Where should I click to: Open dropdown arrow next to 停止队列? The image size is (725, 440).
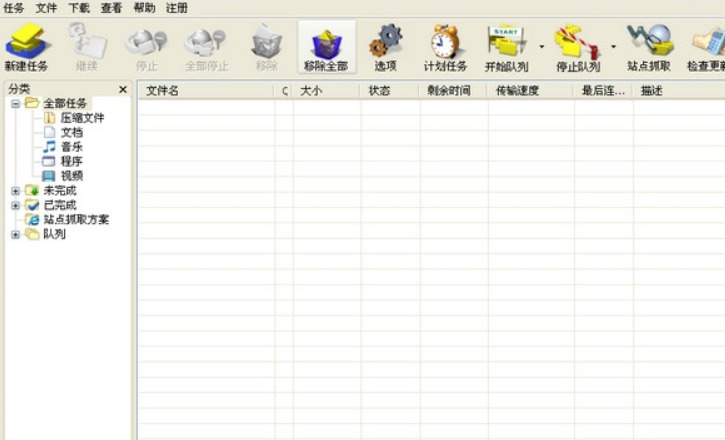tap(613, 47)
